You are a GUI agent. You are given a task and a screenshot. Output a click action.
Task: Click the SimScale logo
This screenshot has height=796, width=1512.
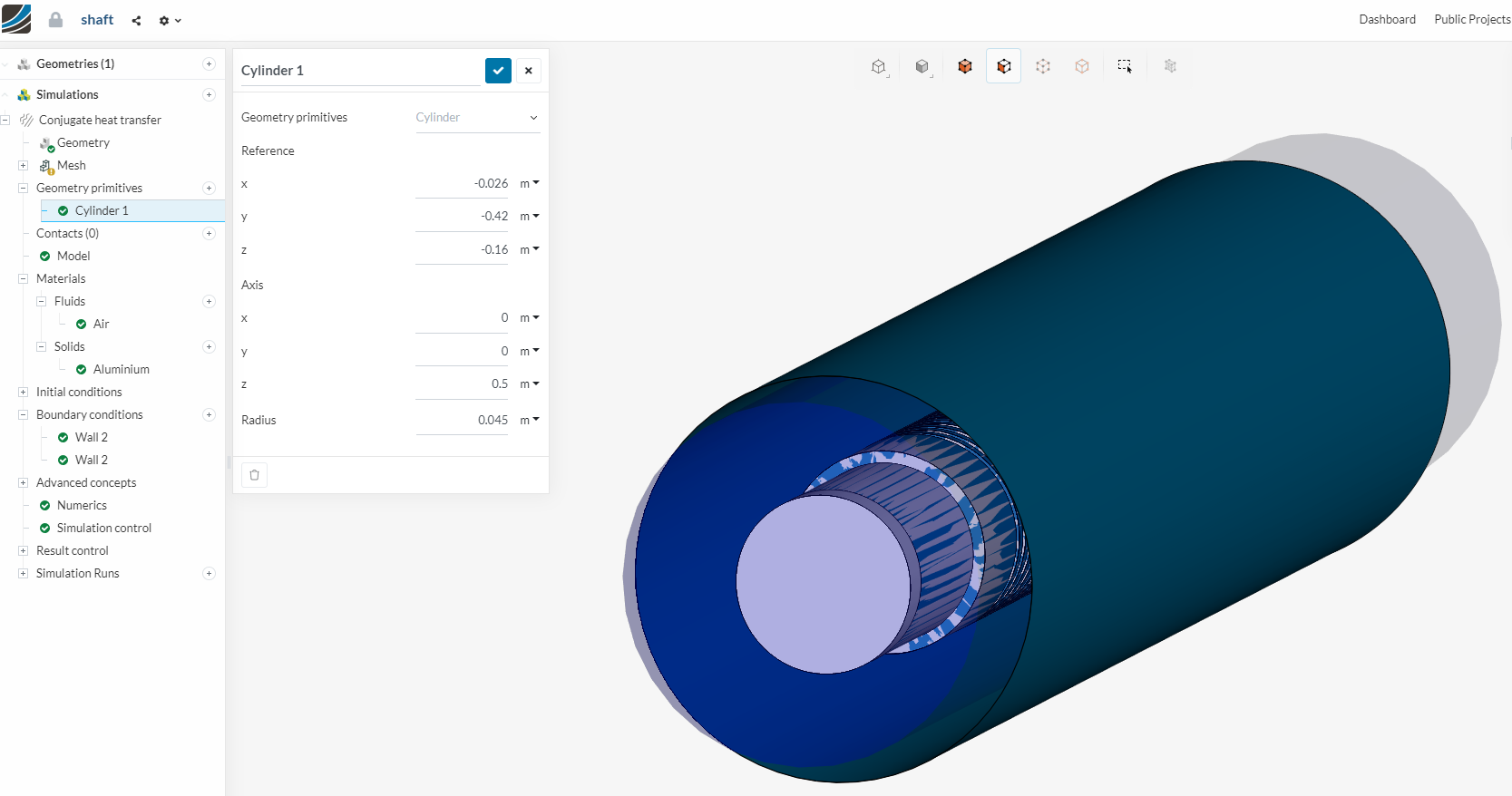click(16, 19)
